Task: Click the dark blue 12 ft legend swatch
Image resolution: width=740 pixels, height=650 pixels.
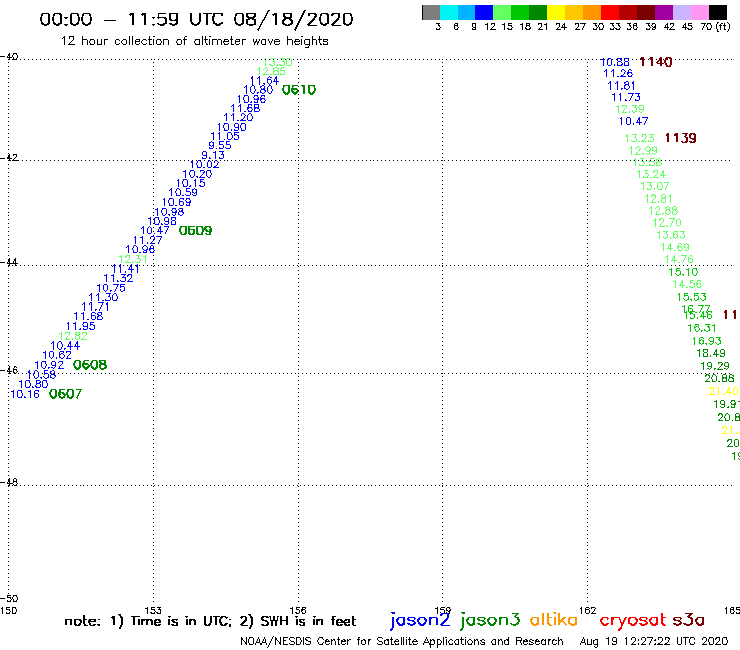Action: click(484, 12)
